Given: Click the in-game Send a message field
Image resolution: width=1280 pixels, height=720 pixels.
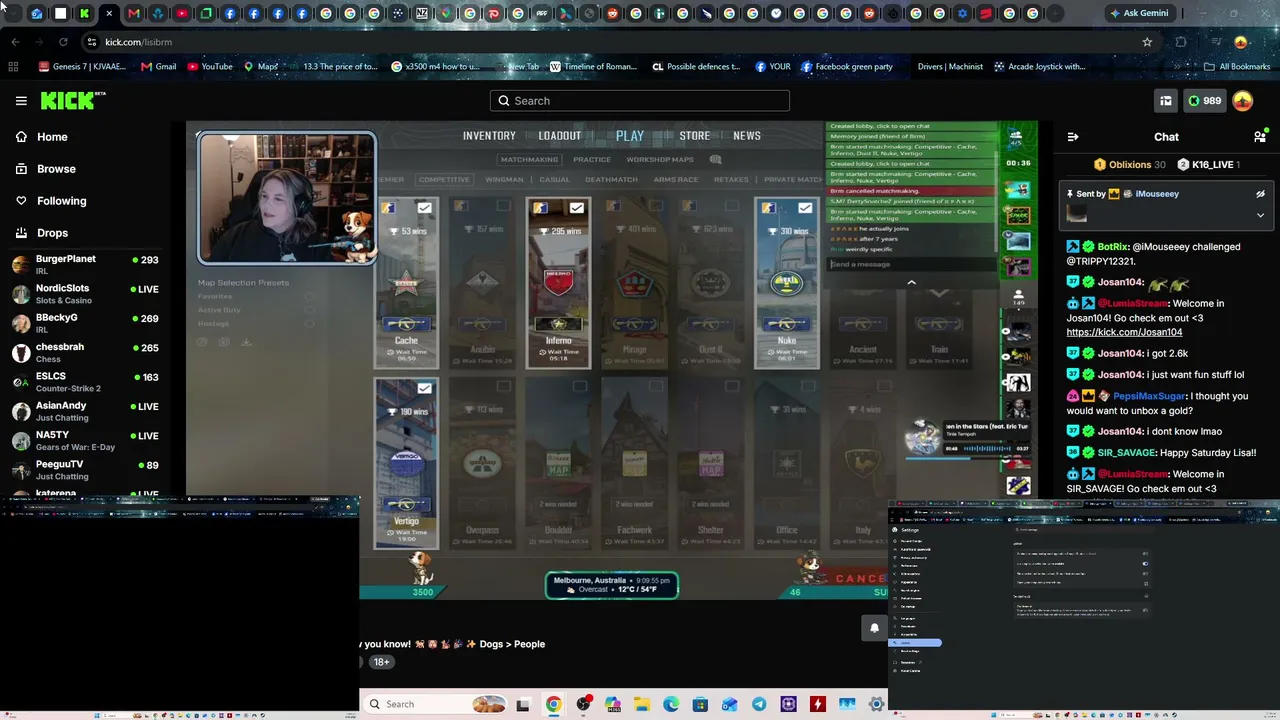Looking at the screenshot, I should click(912, 264).
